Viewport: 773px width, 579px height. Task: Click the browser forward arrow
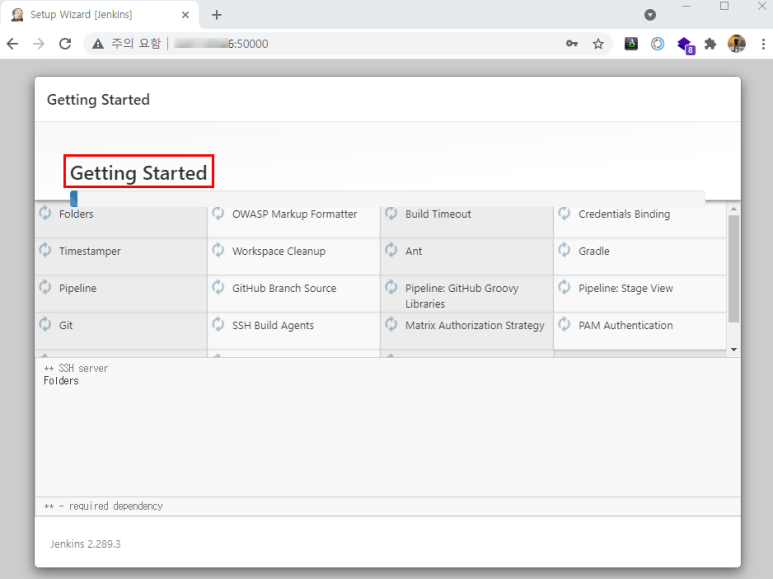coord(38,44)
